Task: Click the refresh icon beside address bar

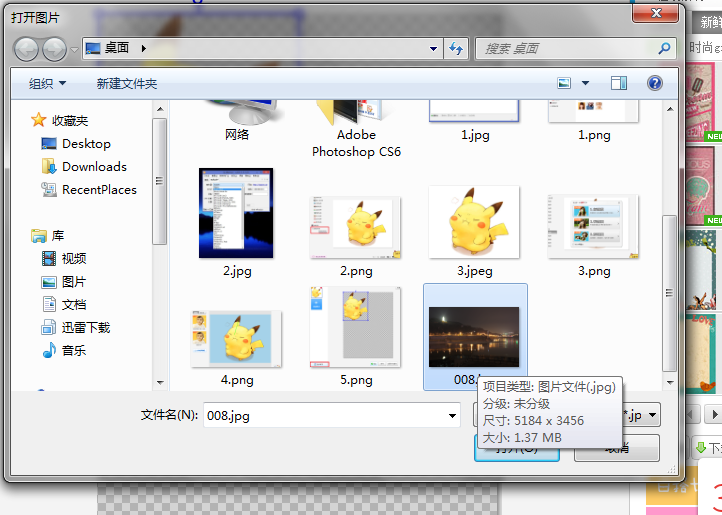Action: pyautogui.click(x=456, y=48)
